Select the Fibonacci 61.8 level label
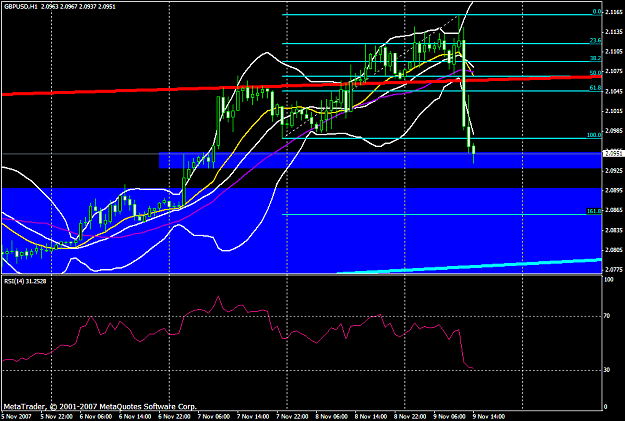 click(x=596, y=88)
